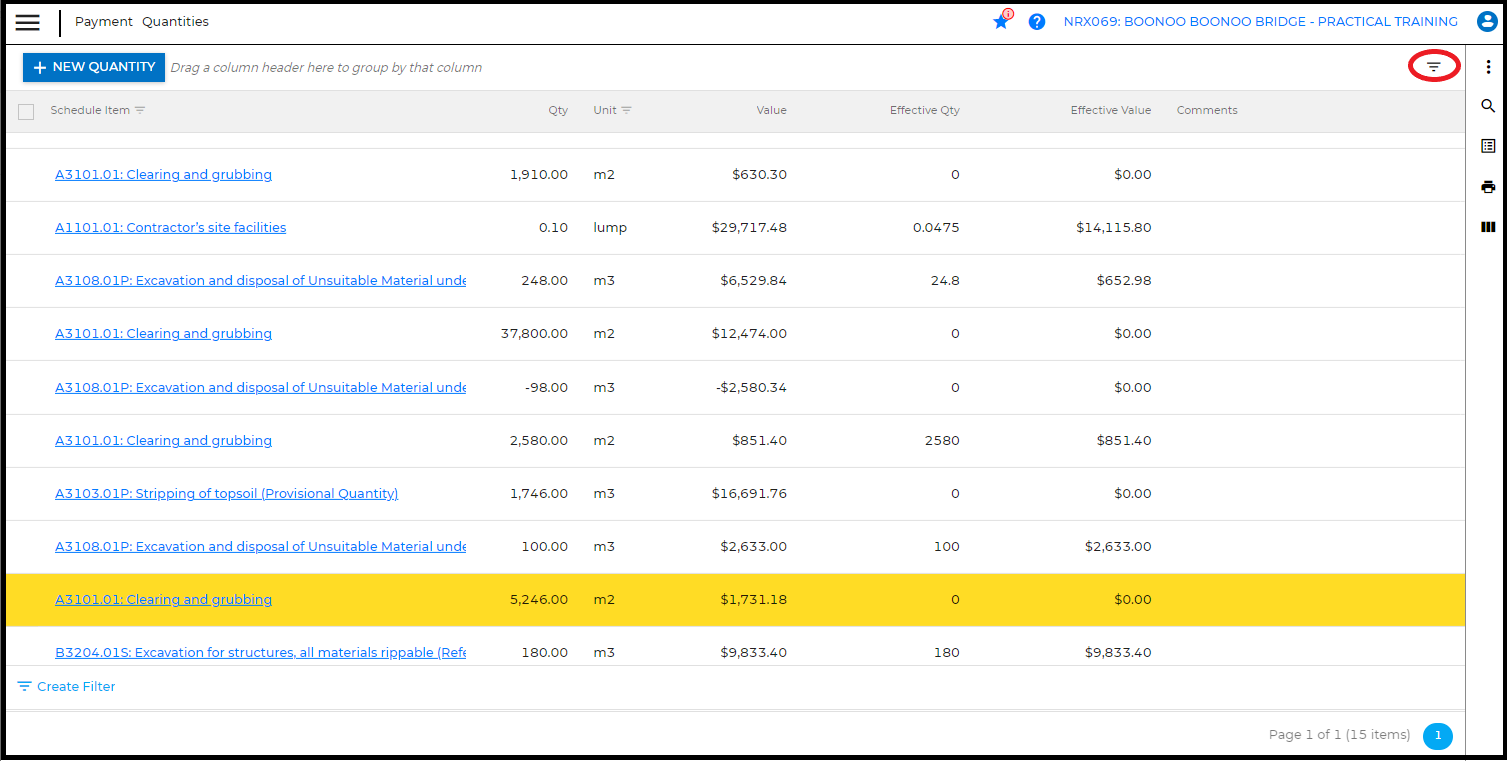The height and width of the screenshot is (761, 1507).
Task: Click the favorites star icon
Action: (1001, 21)
